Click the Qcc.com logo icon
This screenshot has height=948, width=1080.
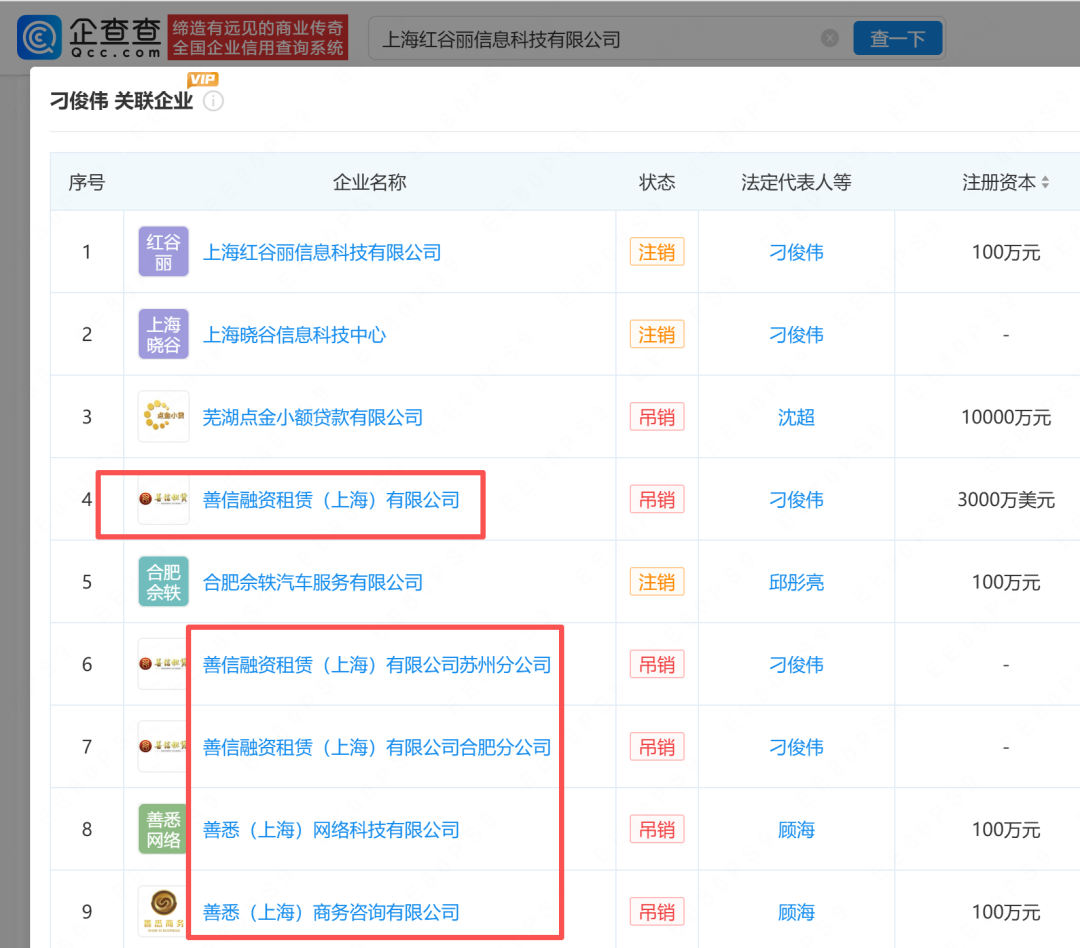(x=39, y=38)
